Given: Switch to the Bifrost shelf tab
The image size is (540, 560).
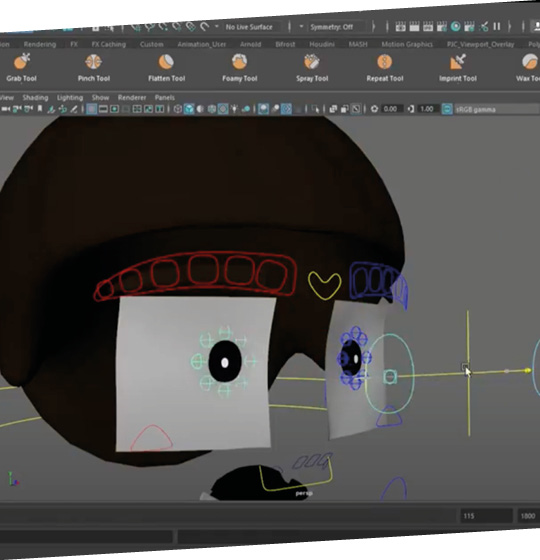Looking at the screenshot, I should [285, 44].
